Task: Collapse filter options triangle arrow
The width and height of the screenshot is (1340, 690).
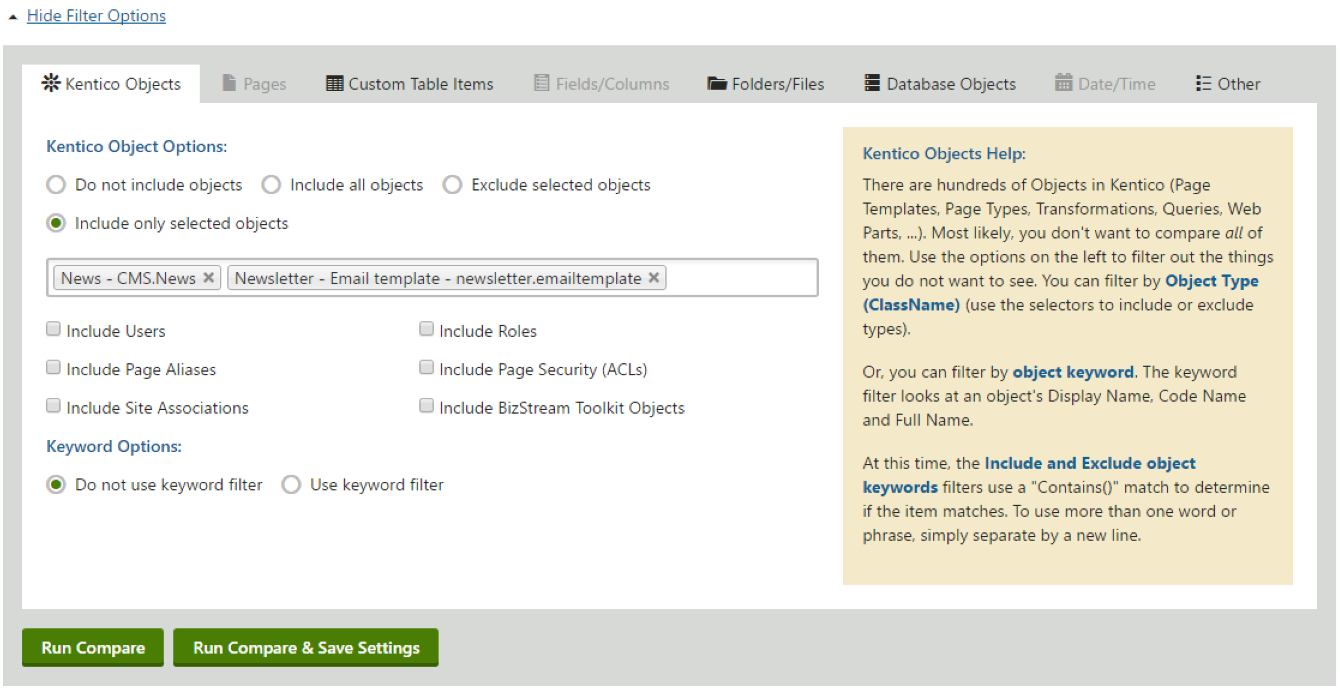Action: coord(12,17)
